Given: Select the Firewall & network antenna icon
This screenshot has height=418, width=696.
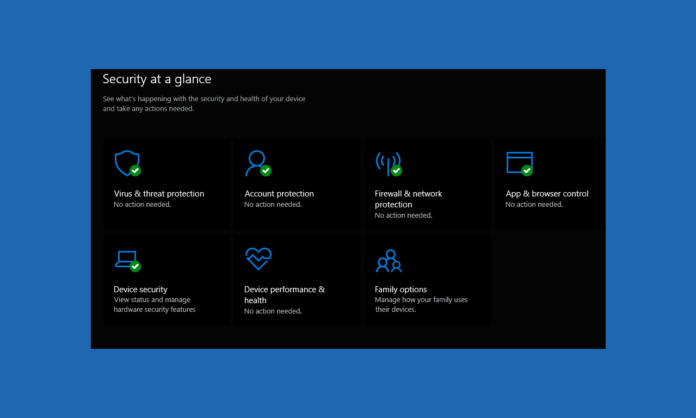Looking at the screenshot, I should (x=387, y=162).
